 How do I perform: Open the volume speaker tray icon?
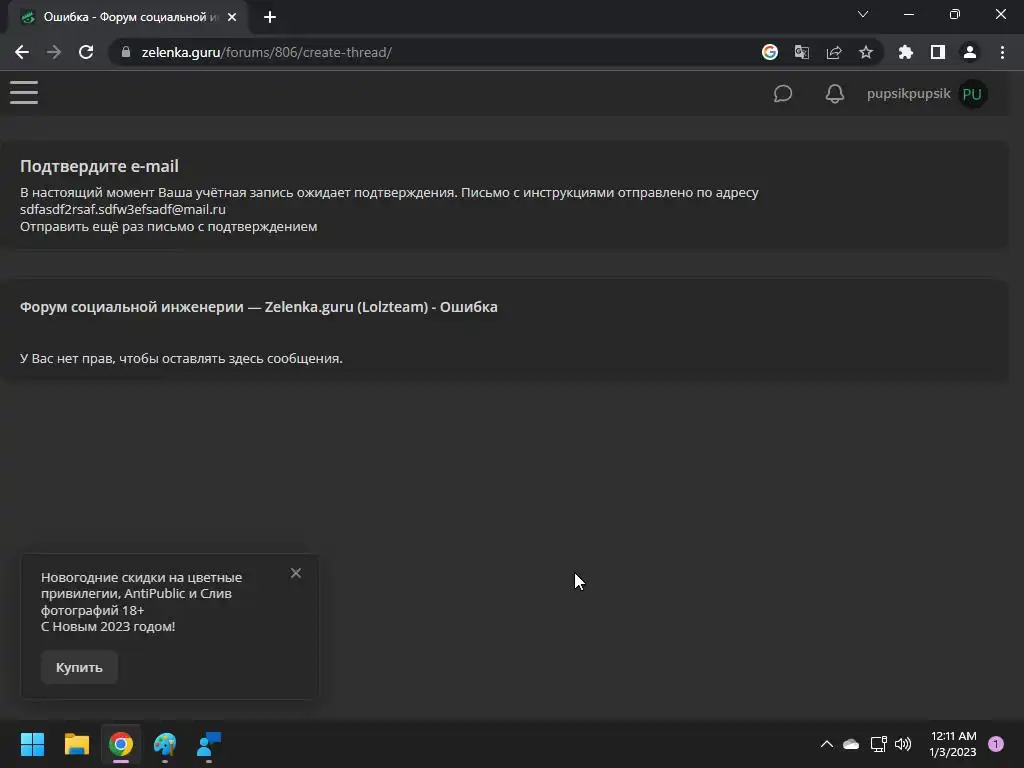tap(903, 744)
